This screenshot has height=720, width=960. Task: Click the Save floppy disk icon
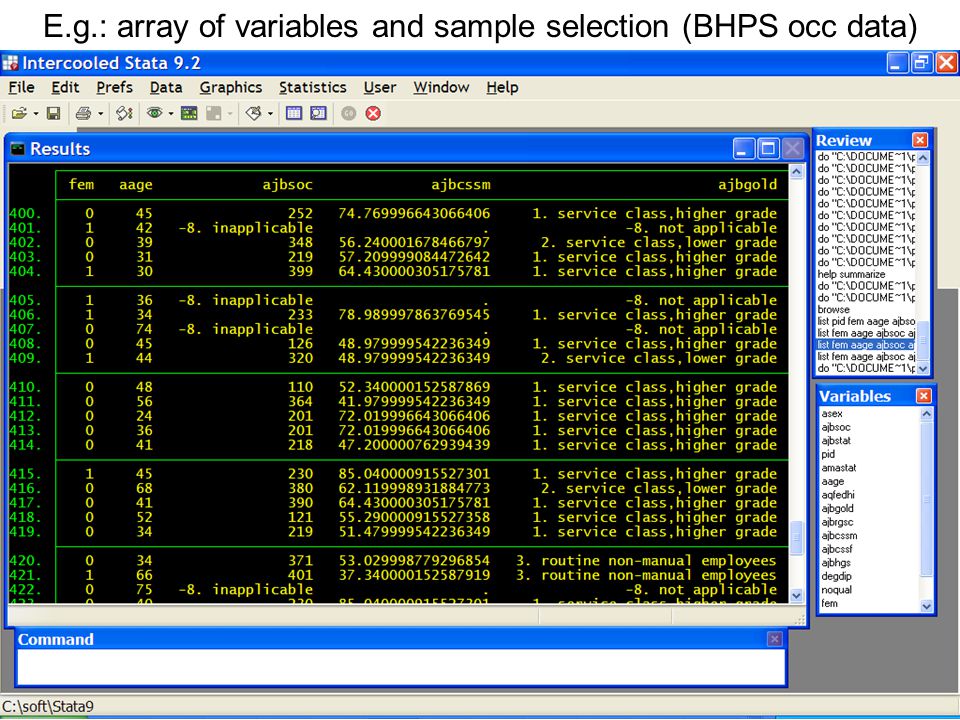[54, 113]
